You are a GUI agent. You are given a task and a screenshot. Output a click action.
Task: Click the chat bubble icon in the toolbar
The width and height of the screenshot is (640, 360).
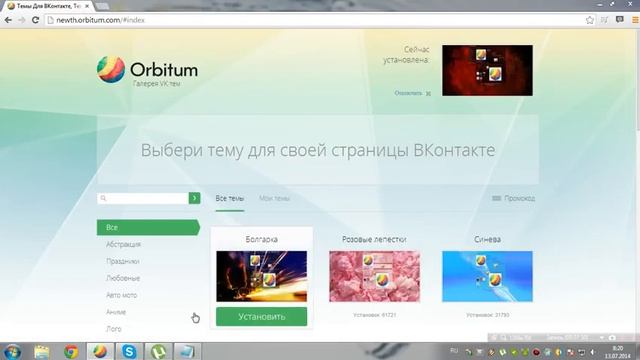coord(620,20)
